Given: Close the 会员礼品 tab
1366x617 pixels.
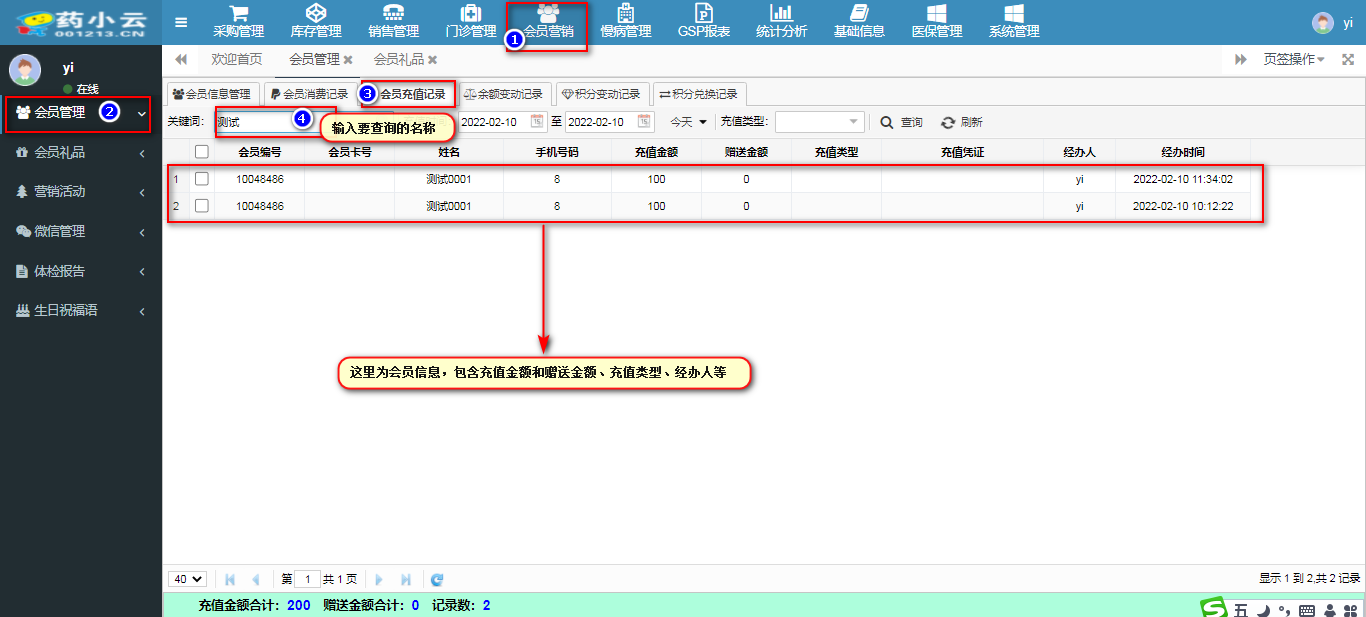Looking at the screenshot, I should pyautogui.click(x=432, y=60).
